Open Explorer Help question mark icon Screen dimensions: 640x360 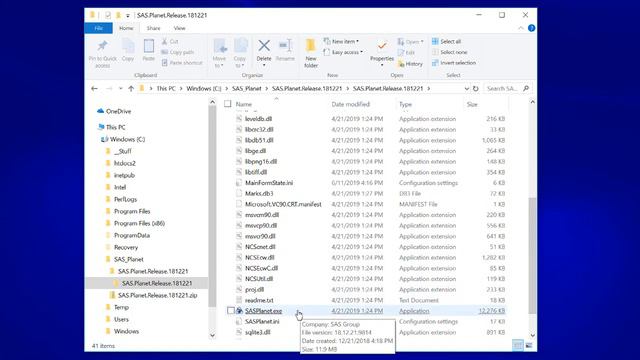(531, 28)
